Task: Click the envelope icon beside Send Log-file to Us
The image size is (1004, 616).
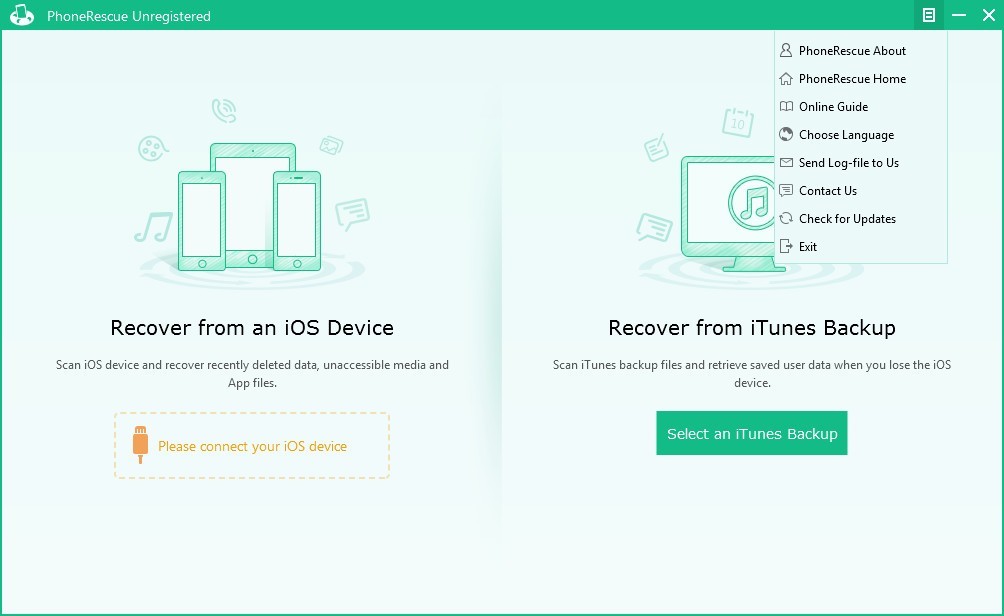Action: [787, 162]
